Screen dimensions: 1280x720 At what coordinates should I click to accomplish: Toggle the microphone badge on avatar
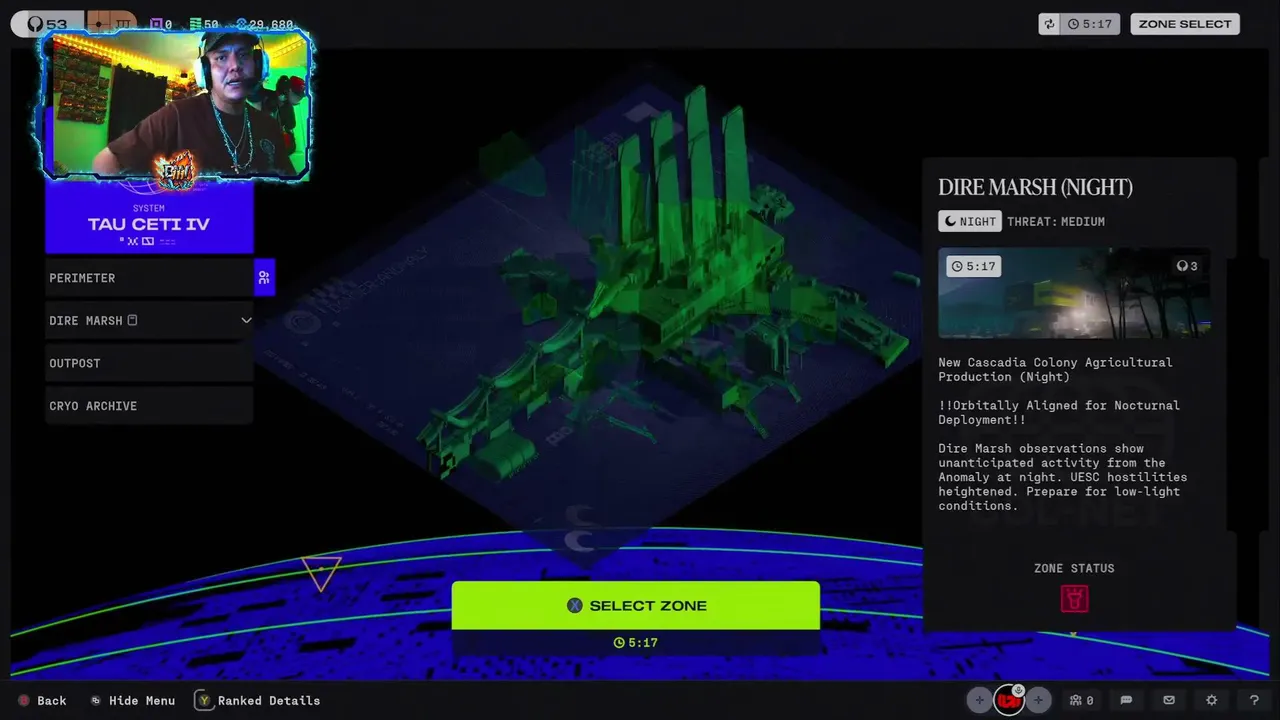pos(1018,690)
